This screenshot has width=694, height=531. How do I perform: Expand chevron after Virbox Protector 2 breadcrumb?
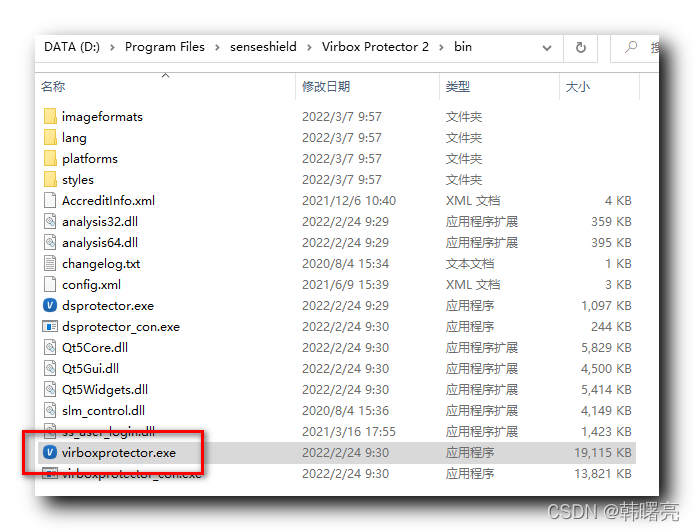pos(441,47)
